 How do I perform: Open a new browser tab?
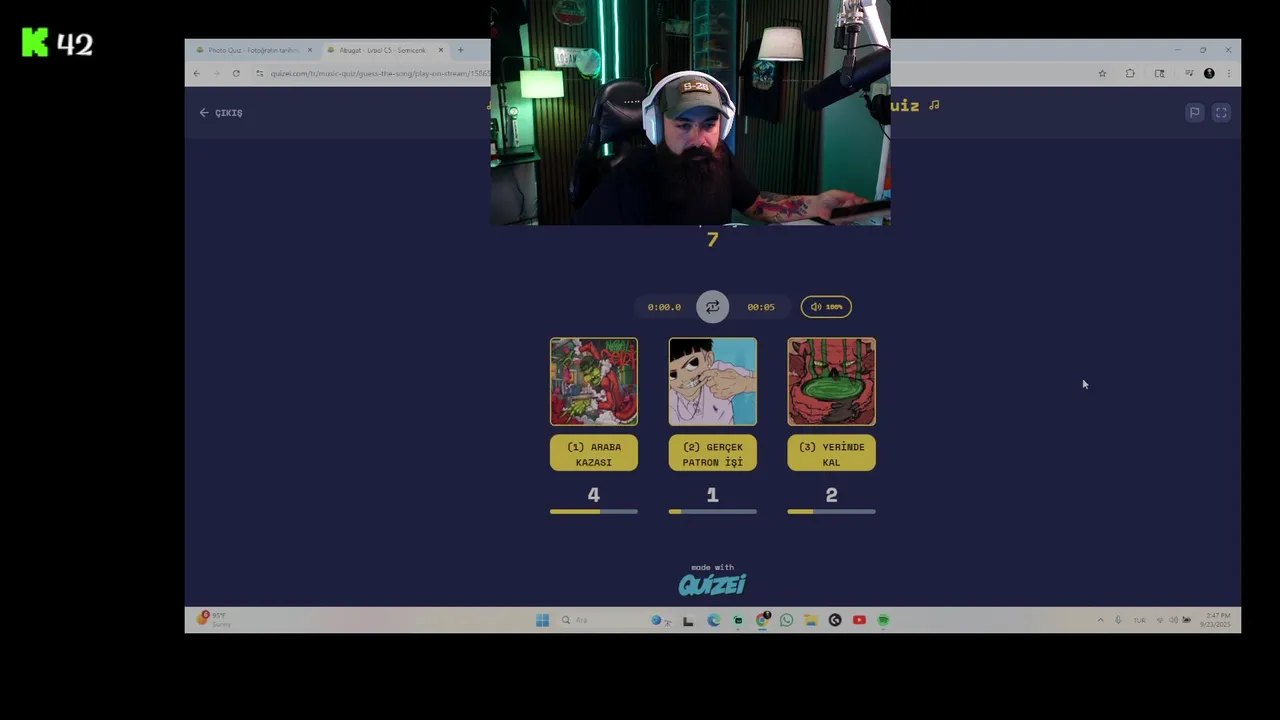coord(460,50)
